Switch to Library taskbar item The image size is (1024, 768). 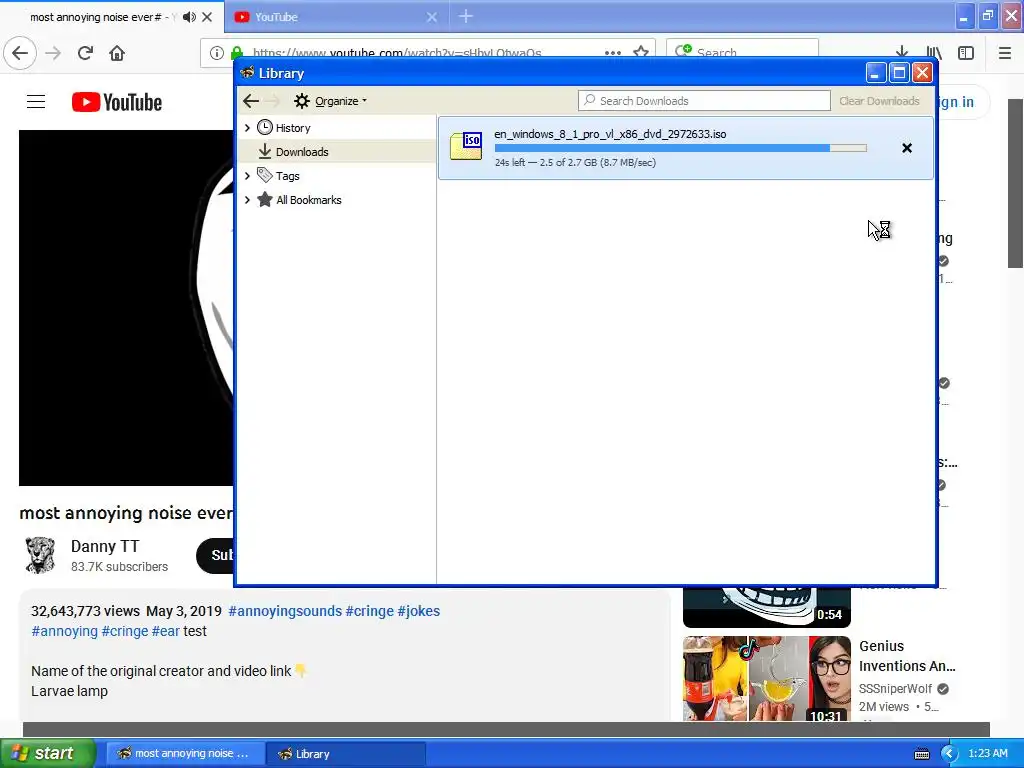[x=346, y=754]
